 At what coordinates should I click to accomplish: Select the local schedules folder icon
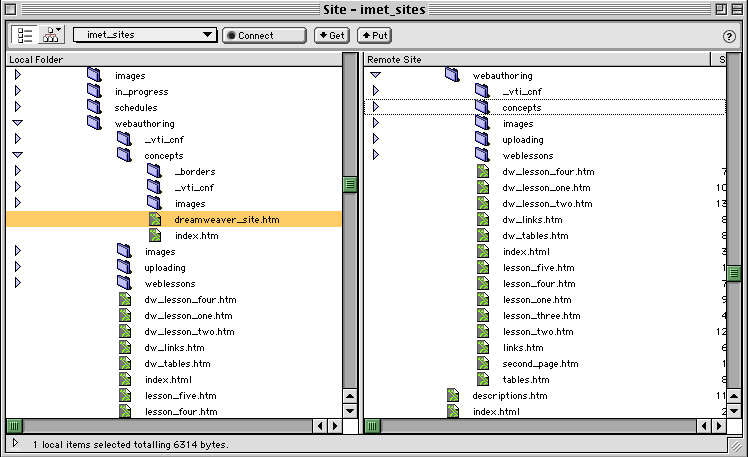[x=94, y=107]
